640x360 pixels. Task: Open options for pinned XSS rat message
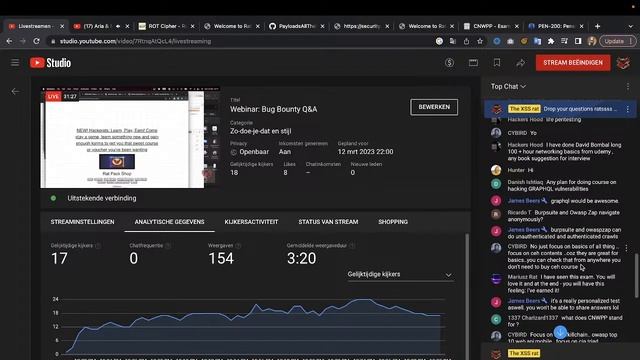[628, 109]
